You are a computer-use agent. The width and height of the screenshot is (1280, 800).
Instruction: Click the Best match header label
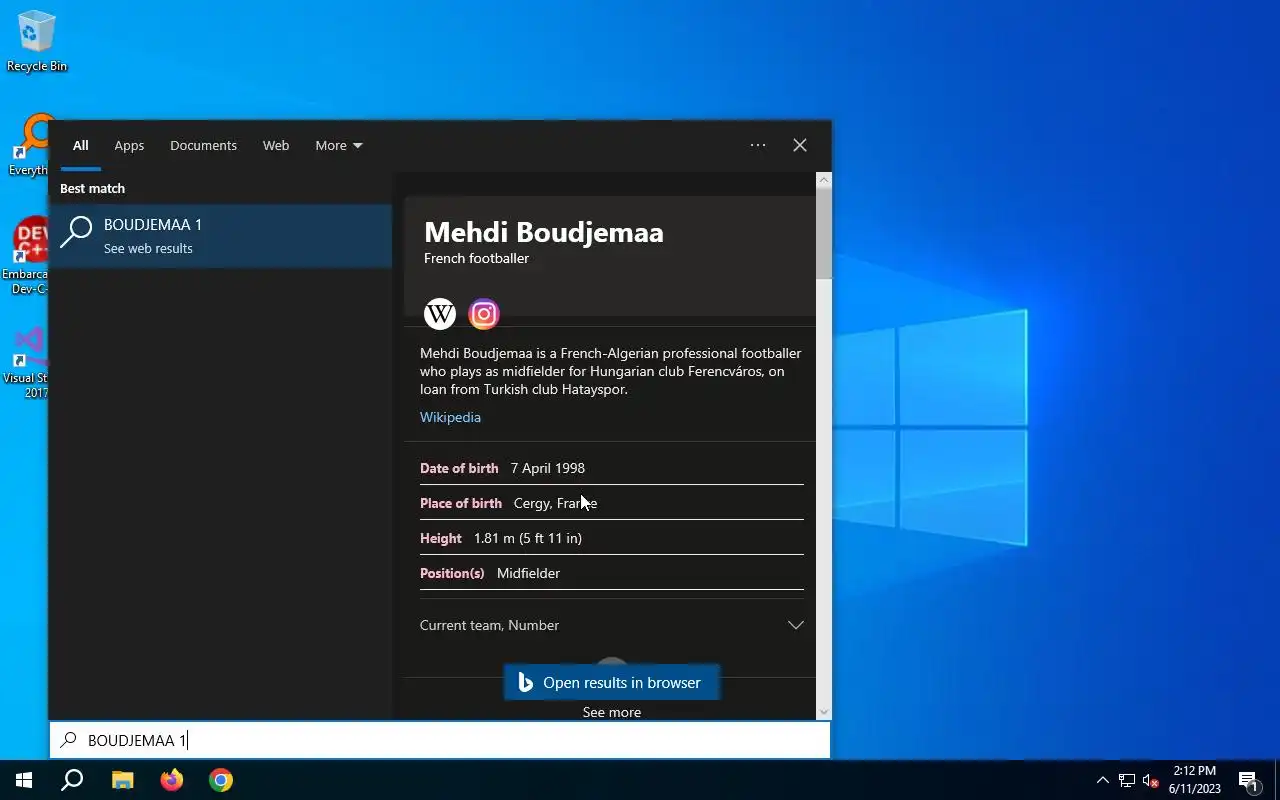[92, 188]
